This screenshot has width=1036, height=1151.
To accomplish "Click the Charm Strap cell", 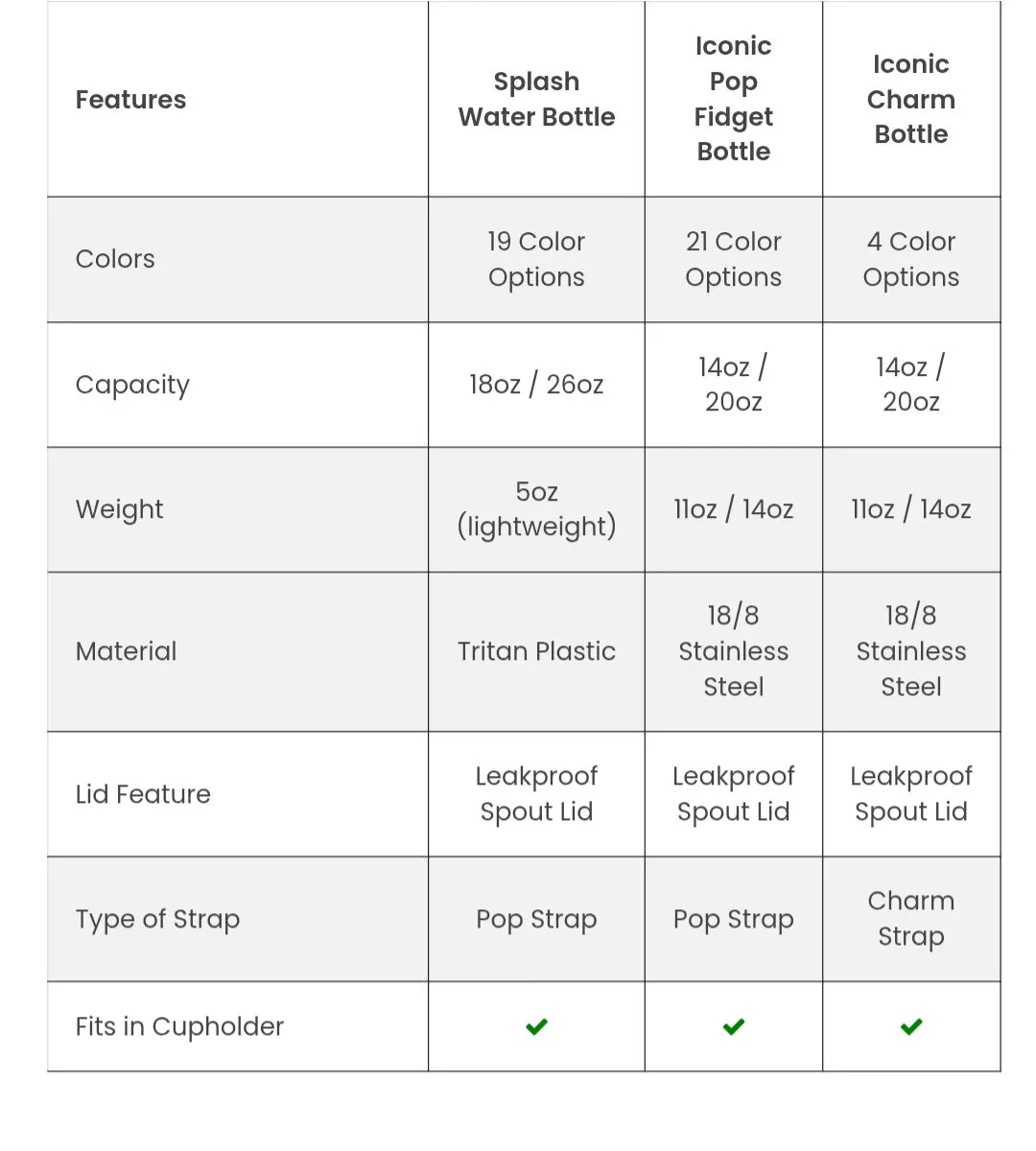I will [911, 919].
